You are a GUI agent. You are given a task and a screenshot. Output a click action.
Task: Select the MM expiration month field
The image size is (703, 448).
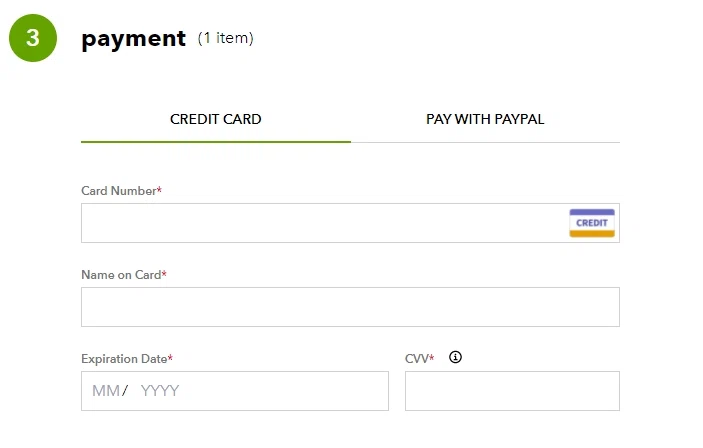(105, 391)
